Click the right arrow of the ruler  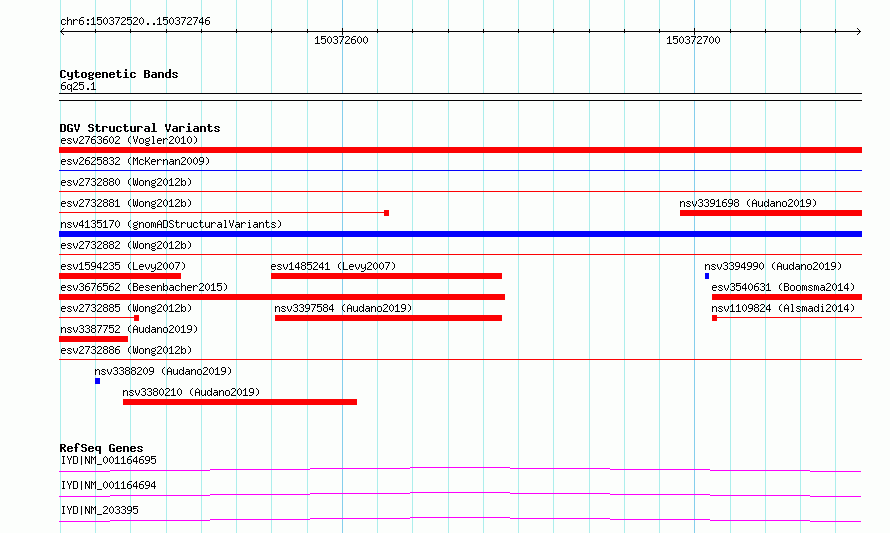coord(858,32)
